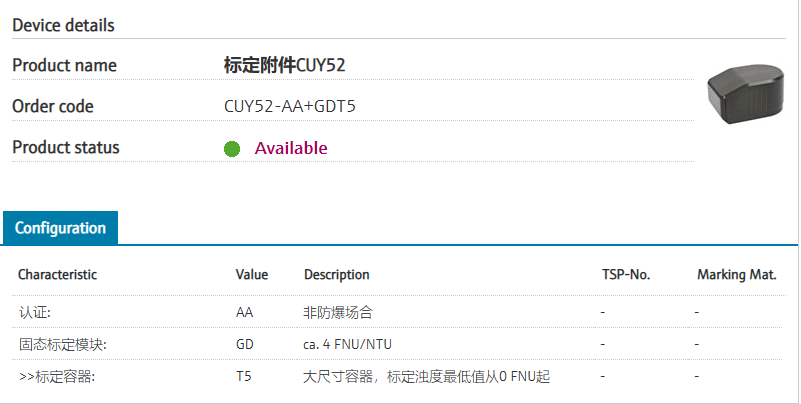The height and width of the screenshot is (404, 801).
Task: Click the GD value cell
Action: pyautogui.click(x=245, y=345)
